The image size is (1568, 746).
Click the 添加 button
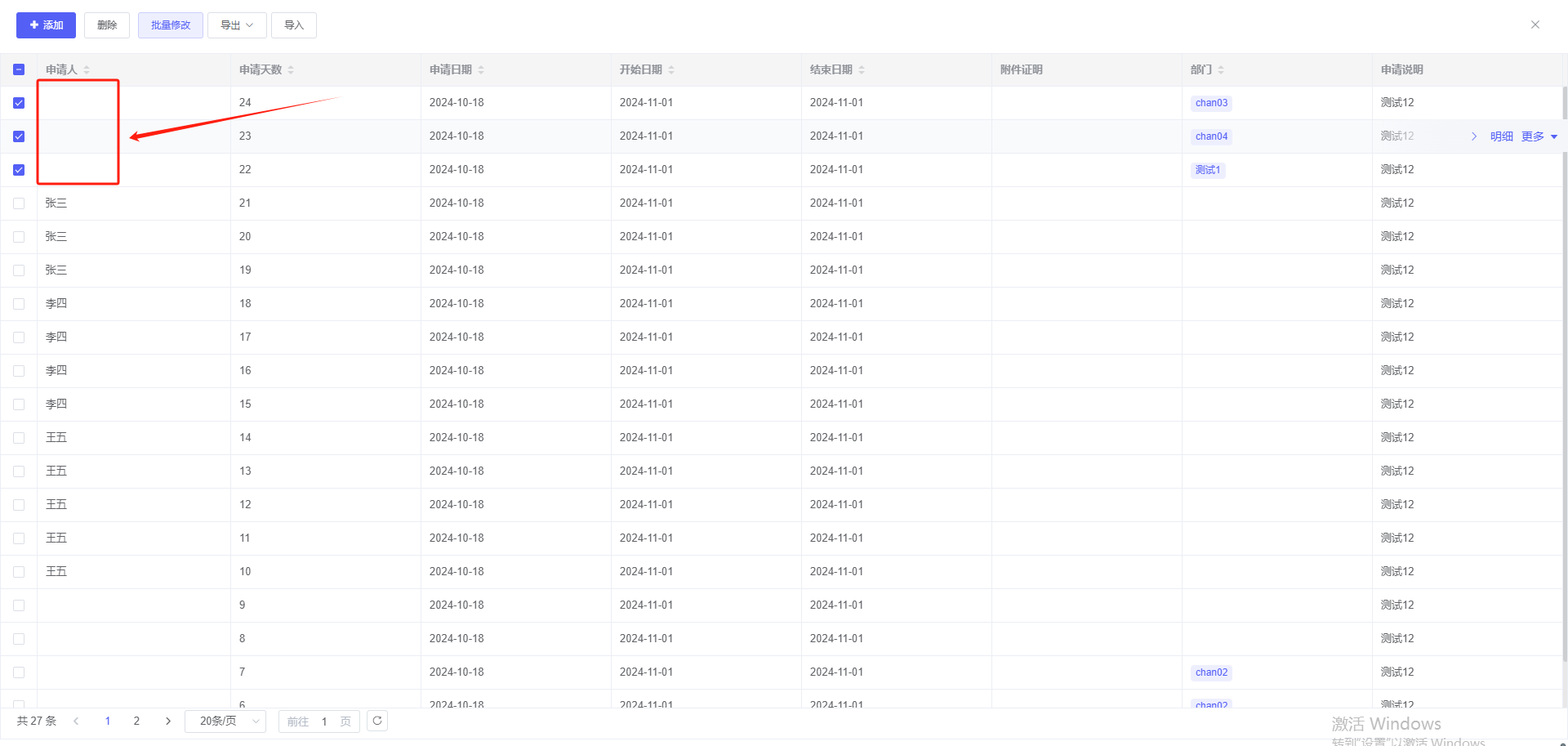click(46, 25)
